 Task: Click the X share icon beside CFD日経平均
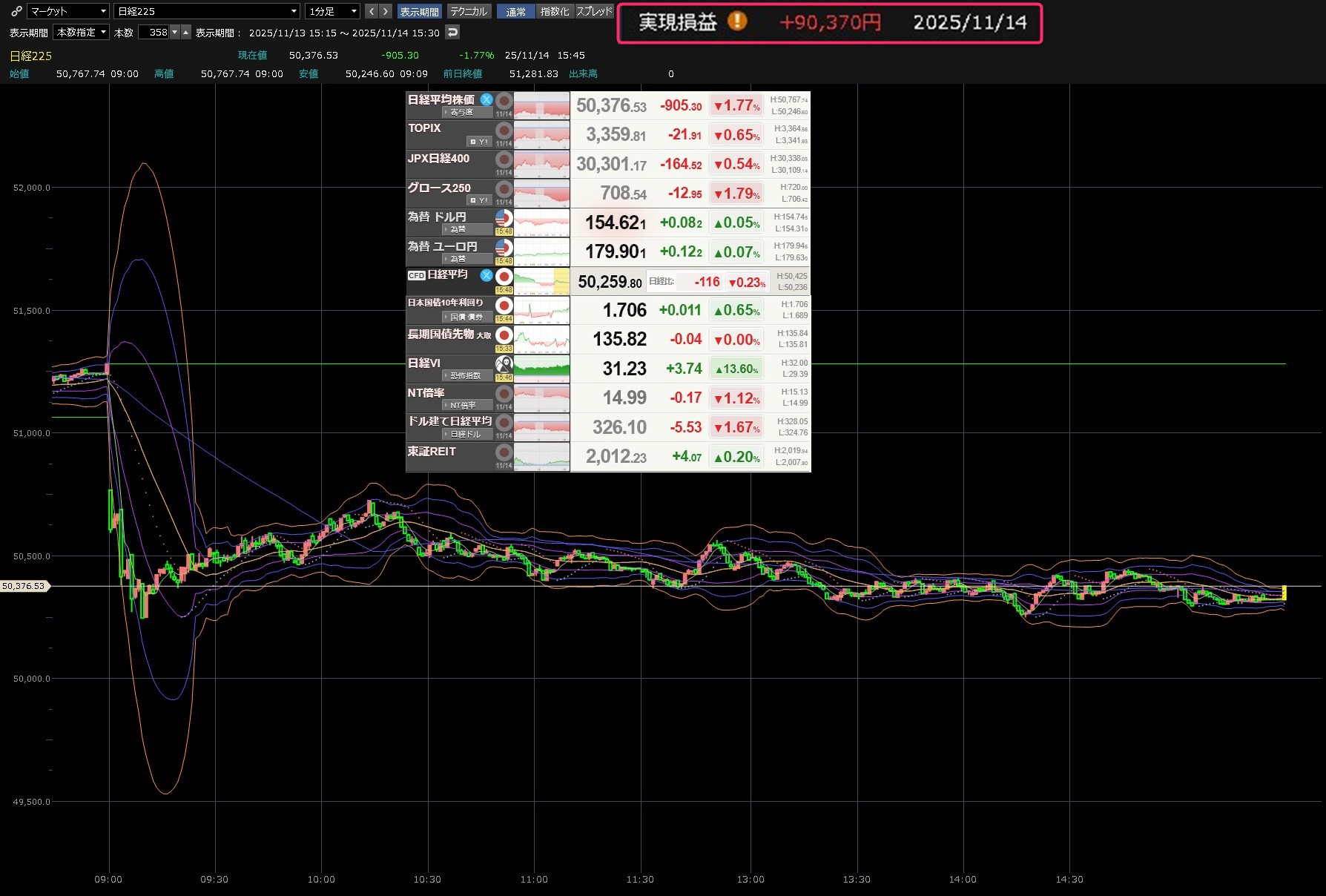486,275
